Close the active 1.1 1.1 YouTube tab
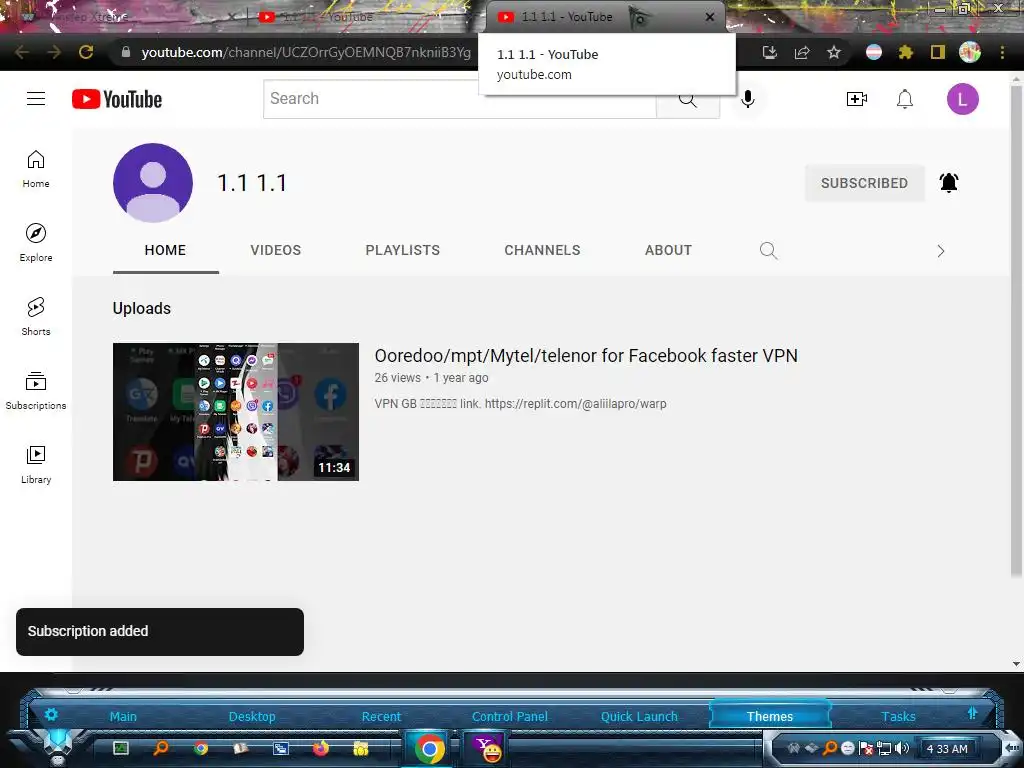Viewport: 1024px width, 768px height. pos(710,17)
